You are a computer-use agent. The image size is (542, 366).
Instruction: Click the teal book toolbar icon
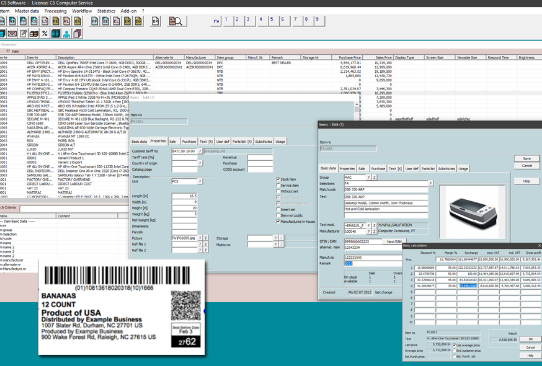tap(55, 34)
